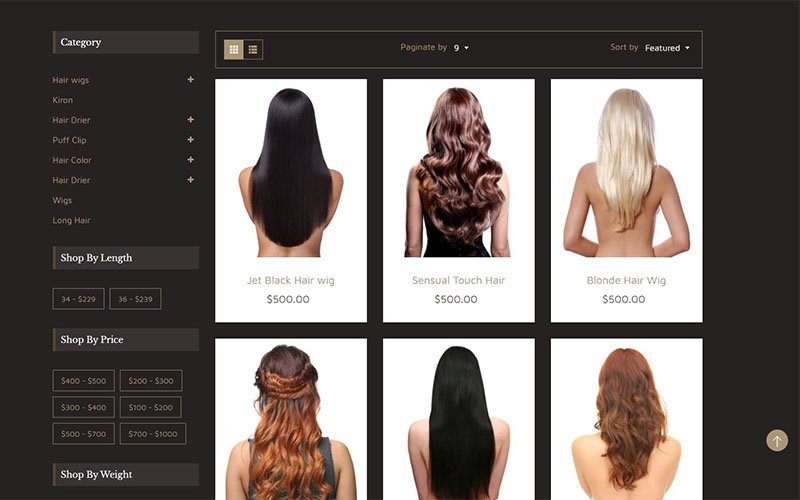This screenshot has height=500, width=800.
Task: Click the Jet Black Hair wig title
Action: 291,281
